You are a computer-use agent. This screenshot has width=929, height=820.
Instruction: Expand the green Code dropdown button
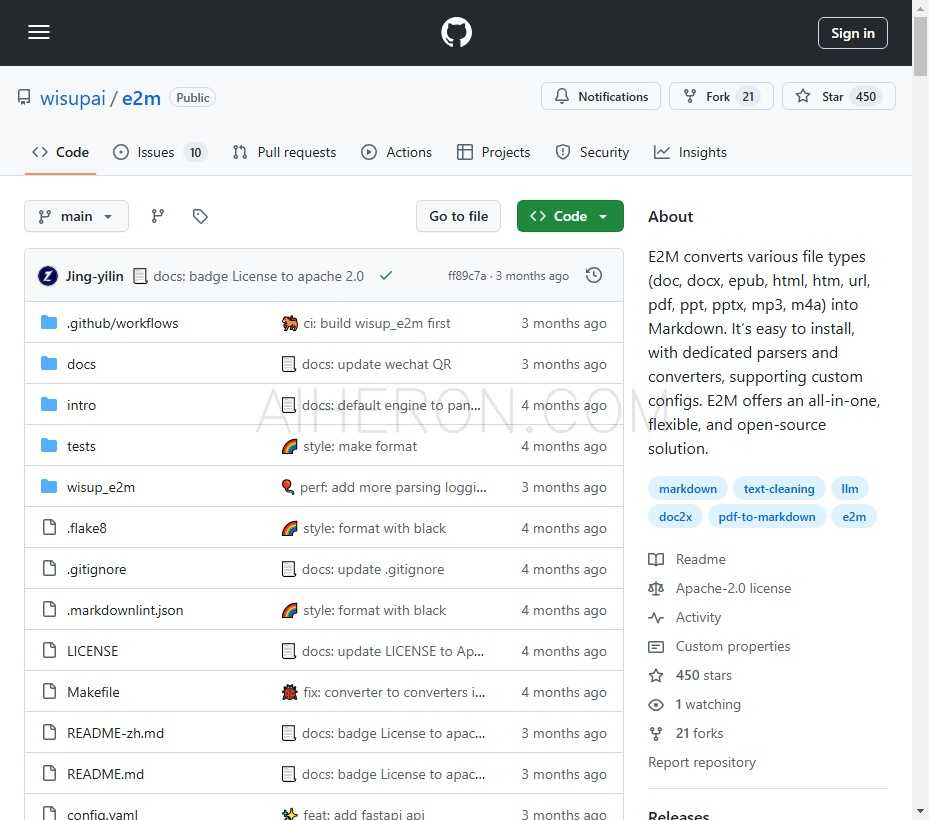570,216
